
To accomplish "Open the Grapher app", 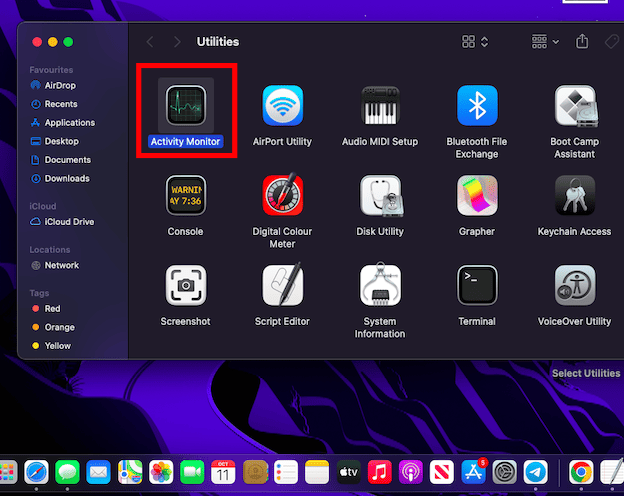I will (x=477, y=196).
